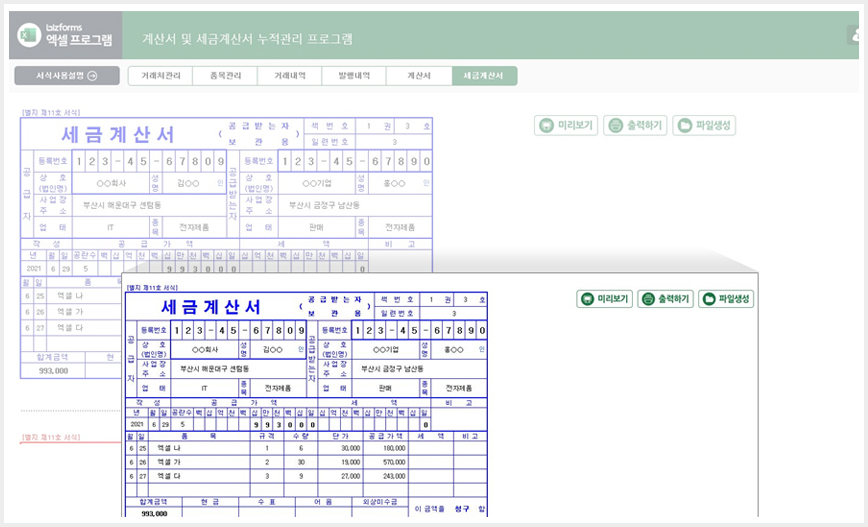Click the page title 계산서 및 세금계산서 누적관리 프로그램
The width and height of the screenshot is (868, 527).
247,39
